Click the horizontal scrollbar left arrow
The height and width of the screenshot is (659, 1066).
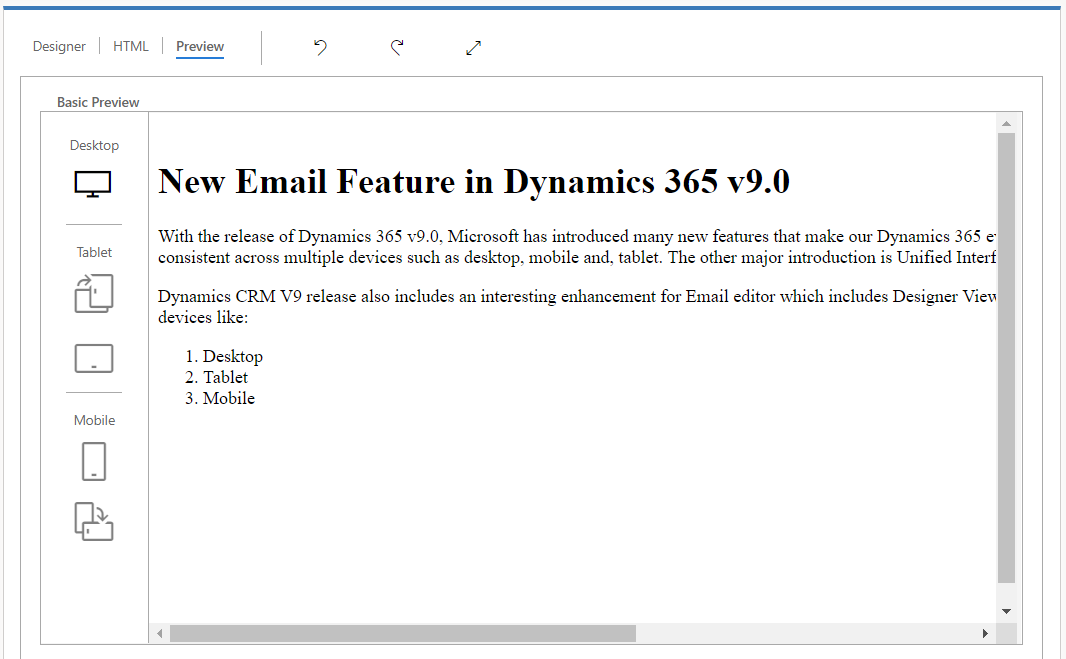160,633
